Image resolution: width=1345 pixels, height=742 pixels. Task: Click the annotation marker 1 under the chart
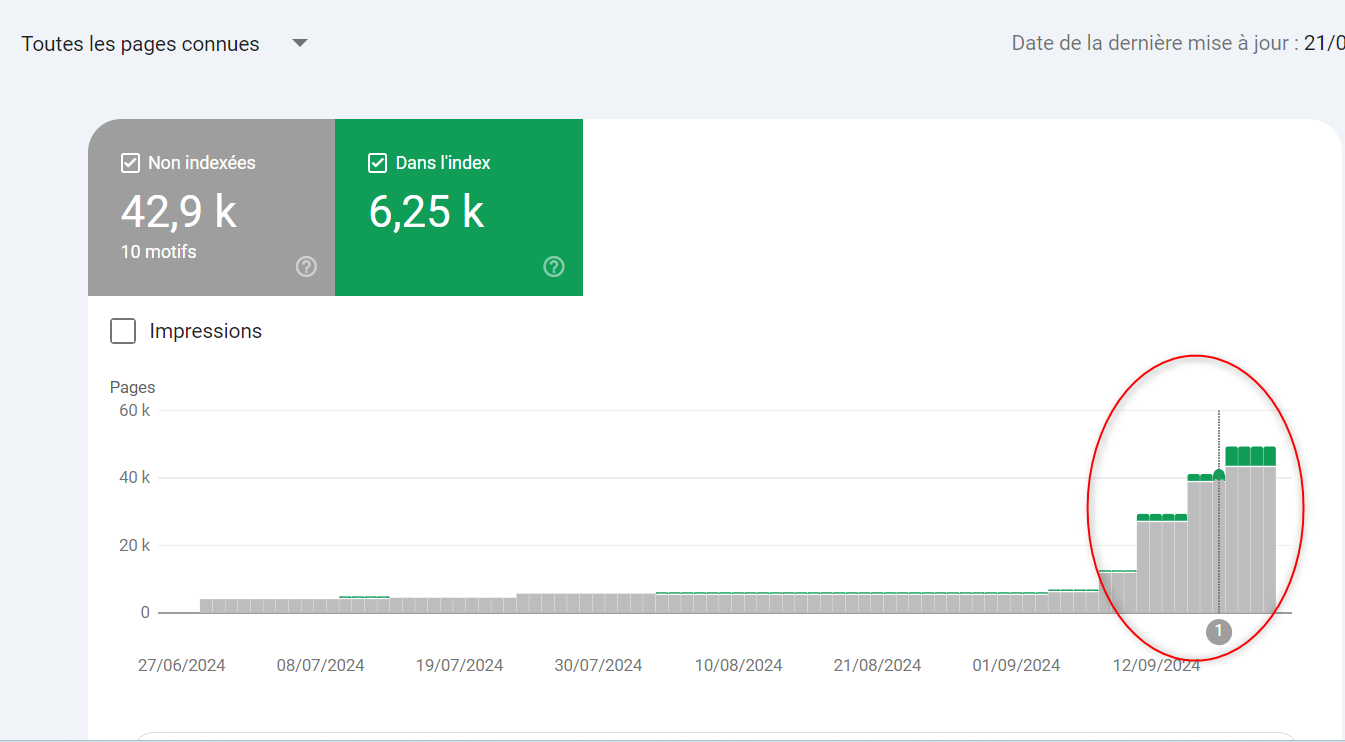[1218, 631]
